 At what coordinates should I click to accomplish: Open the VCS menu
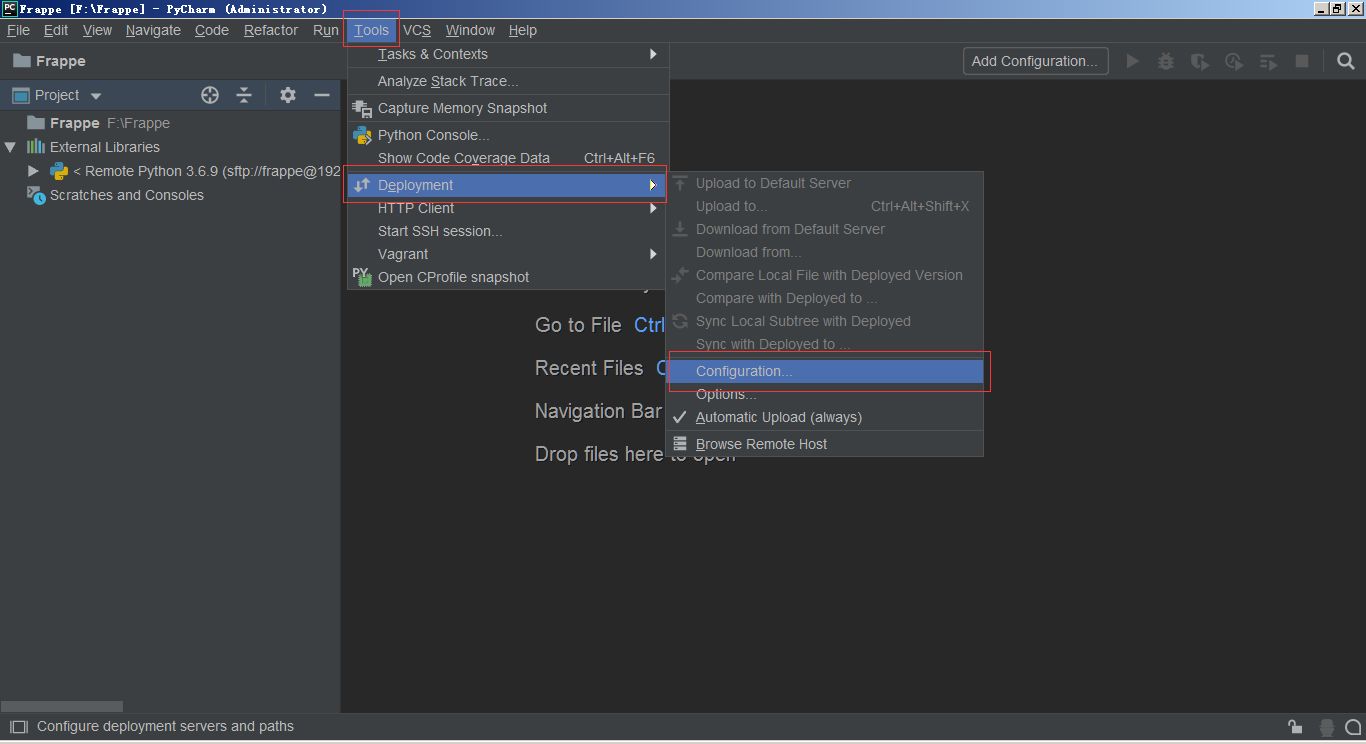coord(417,30)
